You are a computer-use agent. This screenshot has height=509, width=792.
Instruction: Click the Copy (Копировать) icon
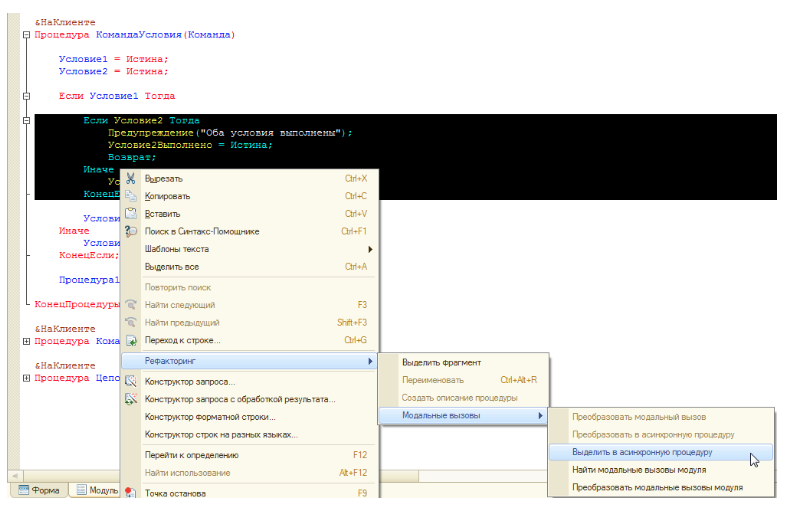coord(131,196)
